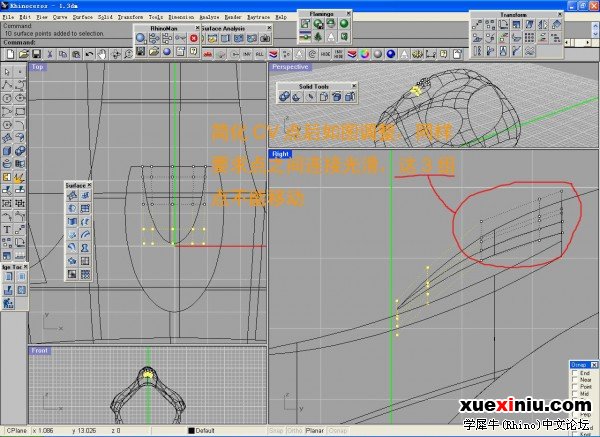The image size is (600, 437).
Task: Open the Render menu
Action: pyautogui.click(x=233, y=17)
